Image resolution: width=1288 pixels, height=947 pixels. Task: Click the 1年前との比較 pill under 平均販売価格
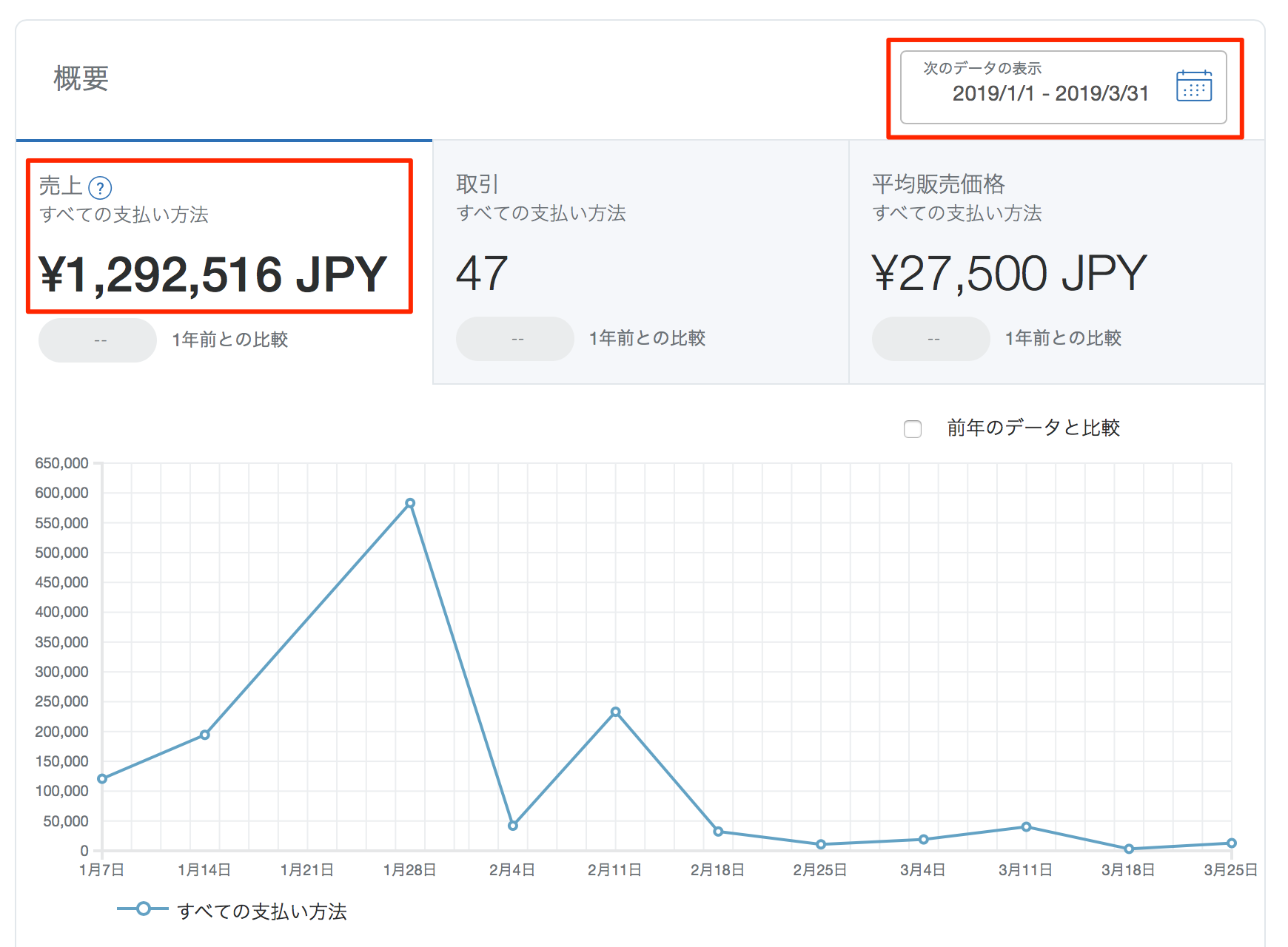(931, 339)
